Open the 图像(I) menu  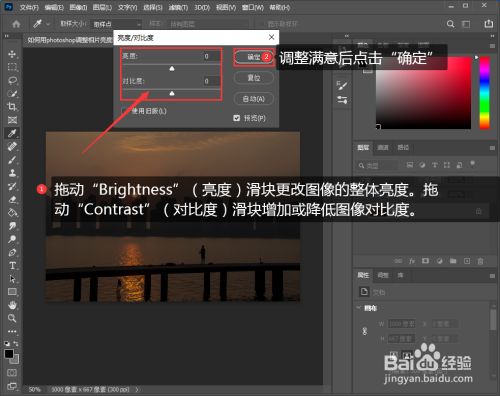(x=78, y=7)
